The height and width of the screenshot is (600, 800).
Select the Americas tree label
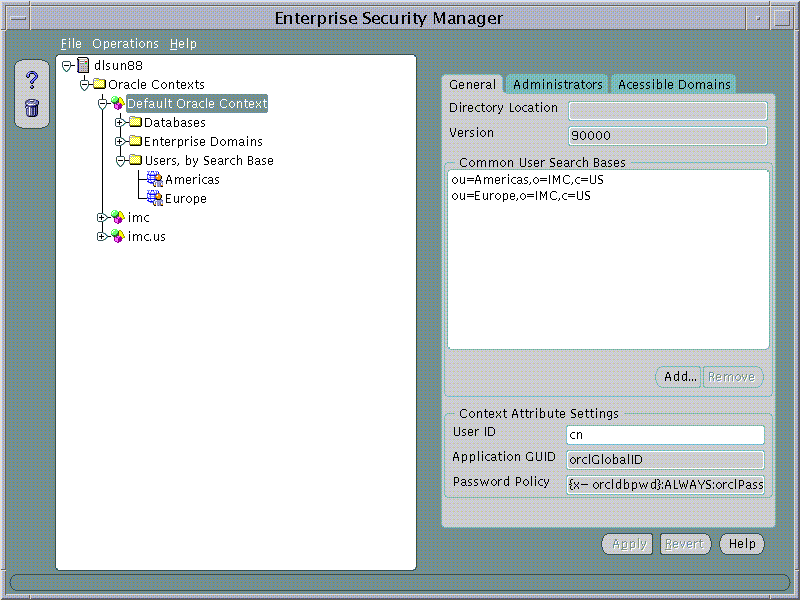192,180
